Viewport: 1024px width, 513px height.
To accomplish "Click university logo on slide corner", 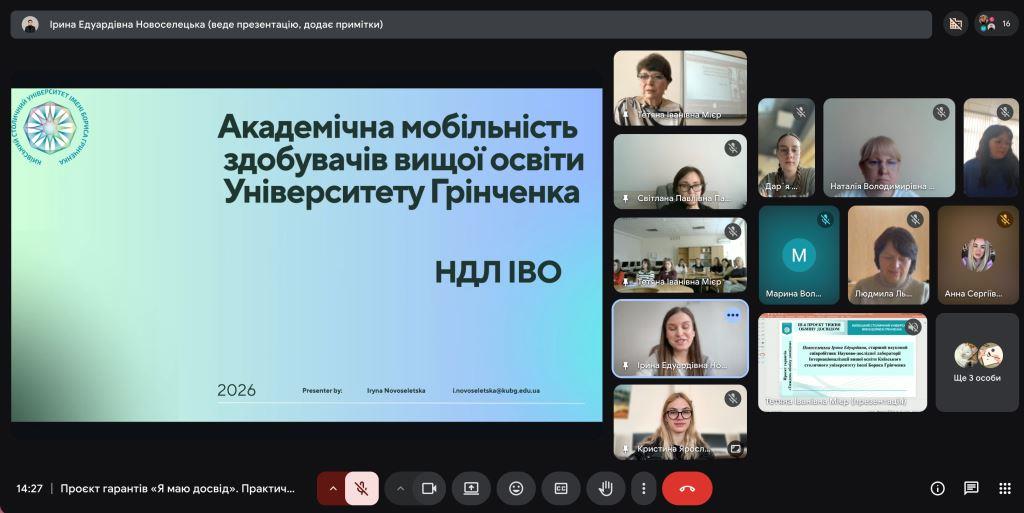I will pos(50,127).
